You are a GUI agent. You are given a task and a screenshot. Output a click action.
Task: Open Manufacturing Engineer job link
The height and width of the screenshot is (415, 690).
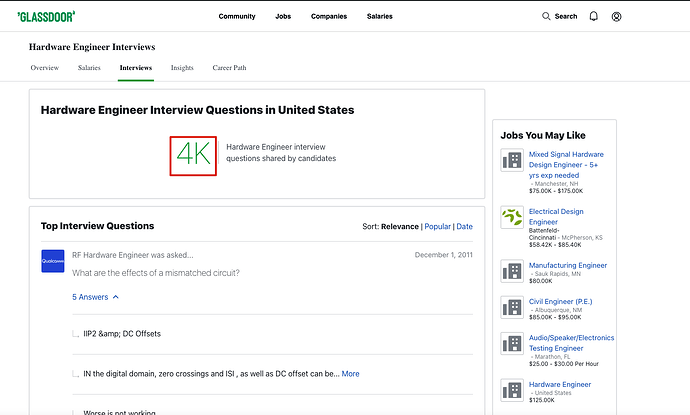[x=568, y=265]
